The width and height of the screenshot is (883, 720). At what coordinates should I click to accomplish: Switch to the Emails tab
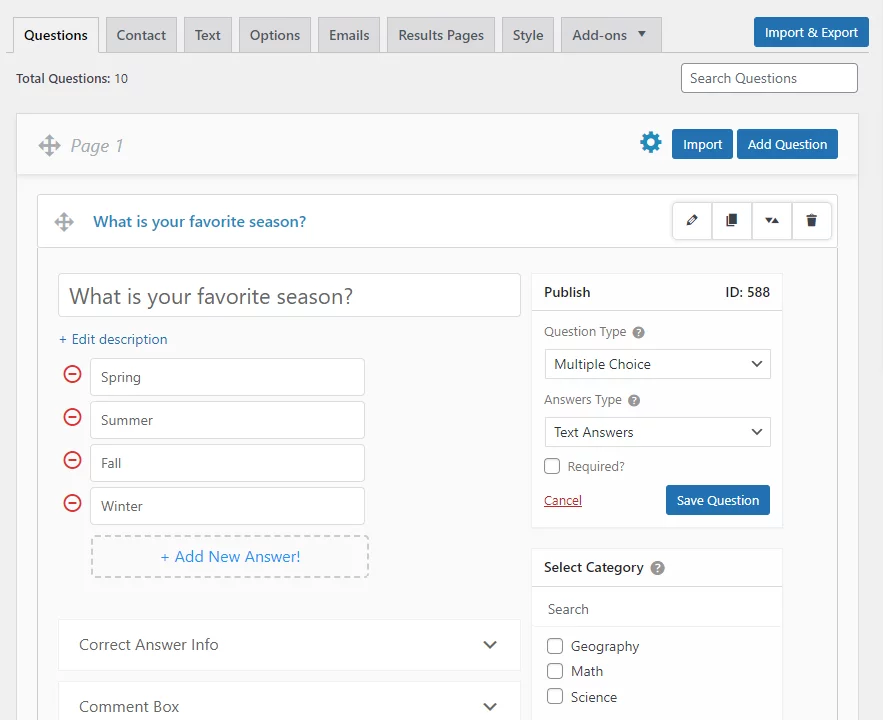coord(349,35)
